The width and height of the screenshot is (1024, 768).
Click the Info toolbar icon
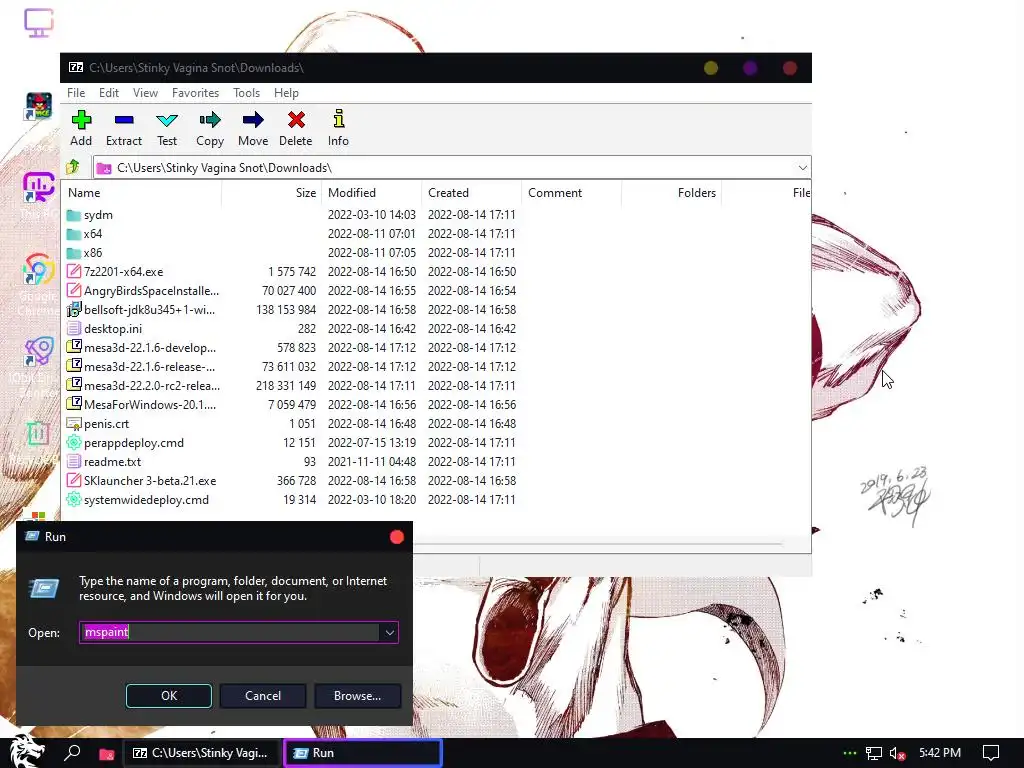coord(338,119)
